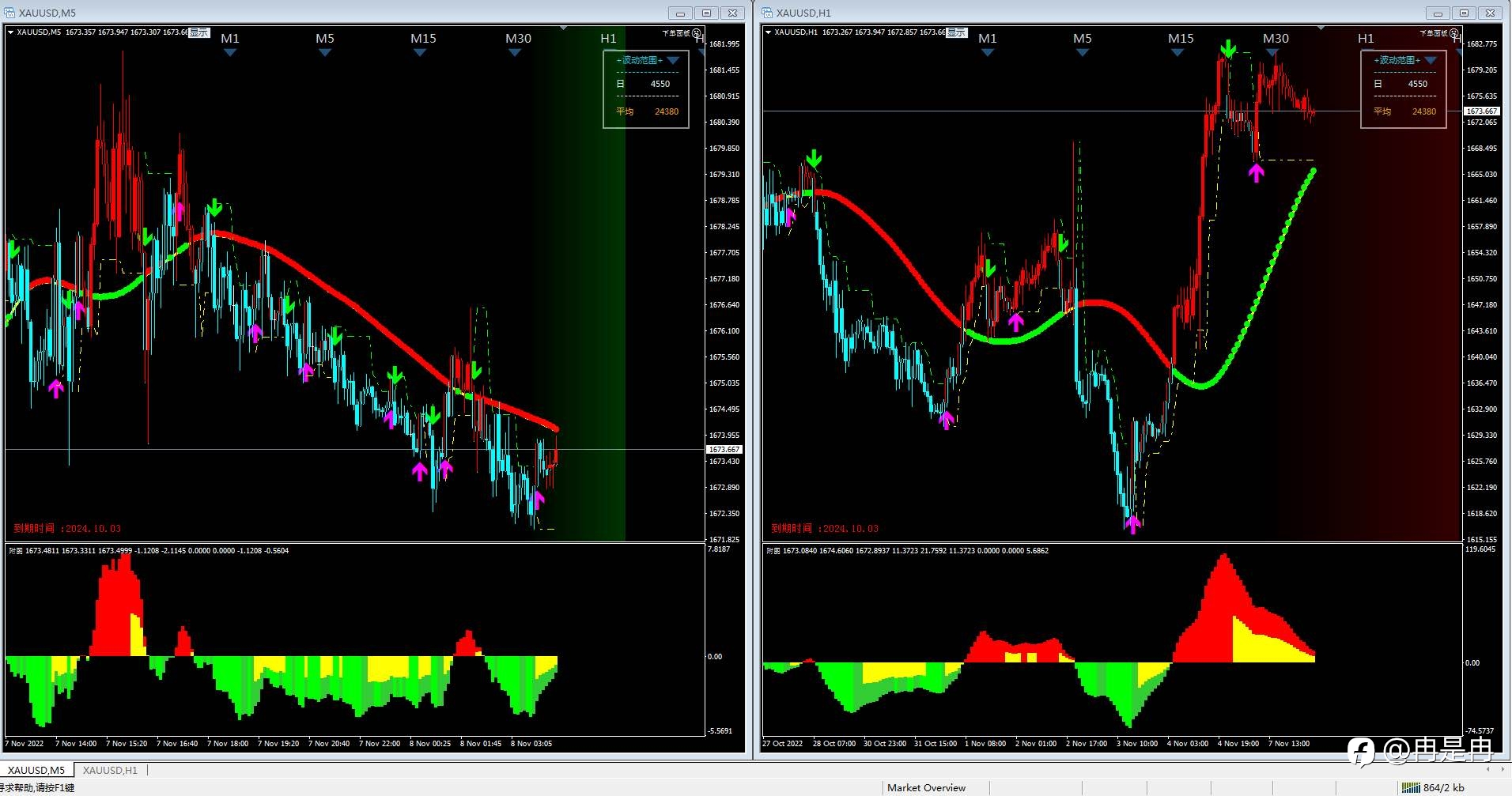Select the M5 timeframe label on the right chart
Screen dimensions: 1512x796
pyautogui.click(x=1082, y=38)
